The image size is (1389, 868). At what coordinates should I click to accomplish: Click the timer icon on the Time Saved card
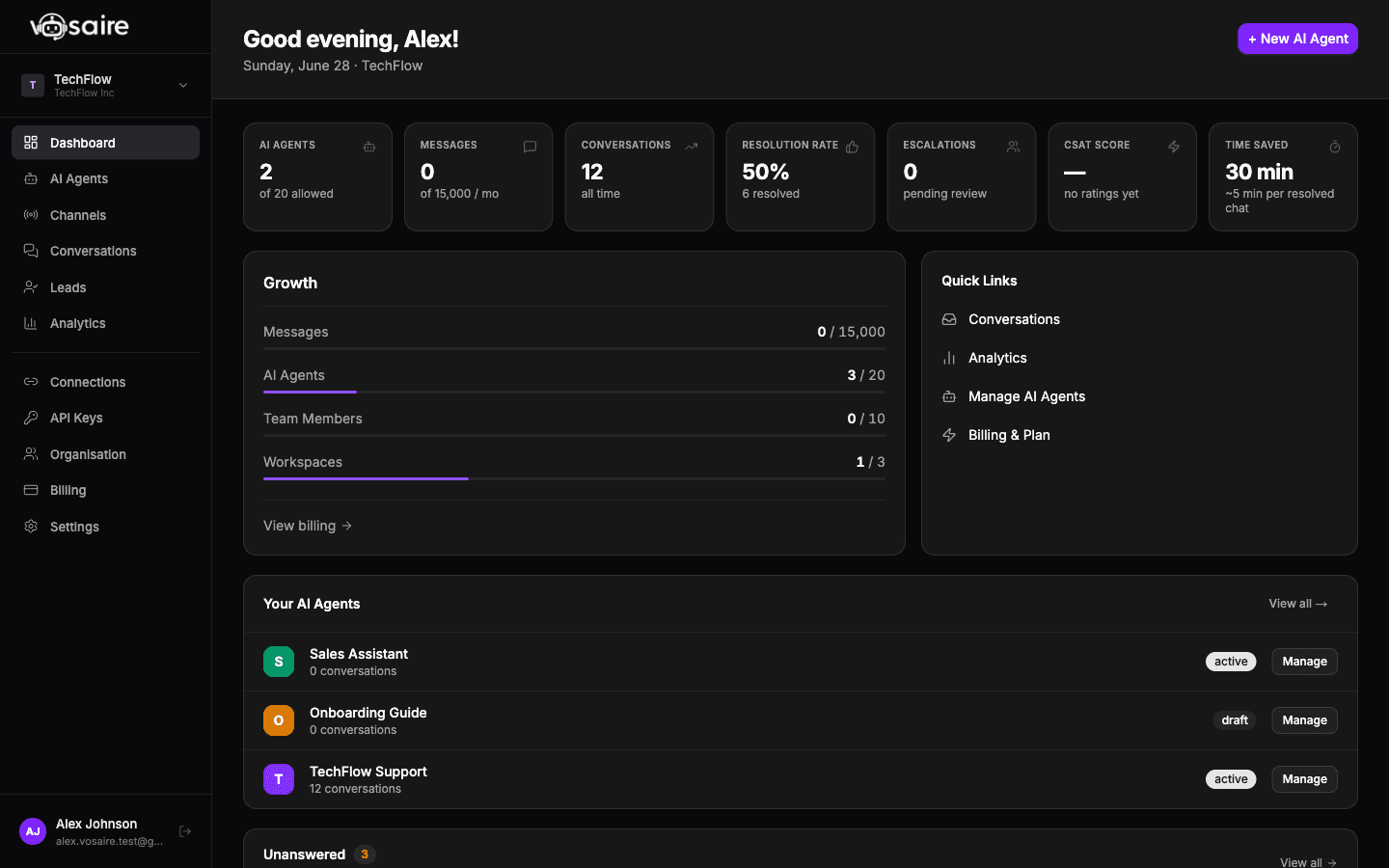1335,147
